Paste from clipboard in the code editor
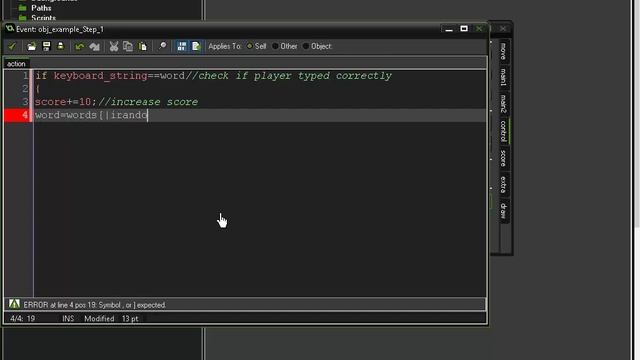The image size is (640, 360). pos(142,47)
